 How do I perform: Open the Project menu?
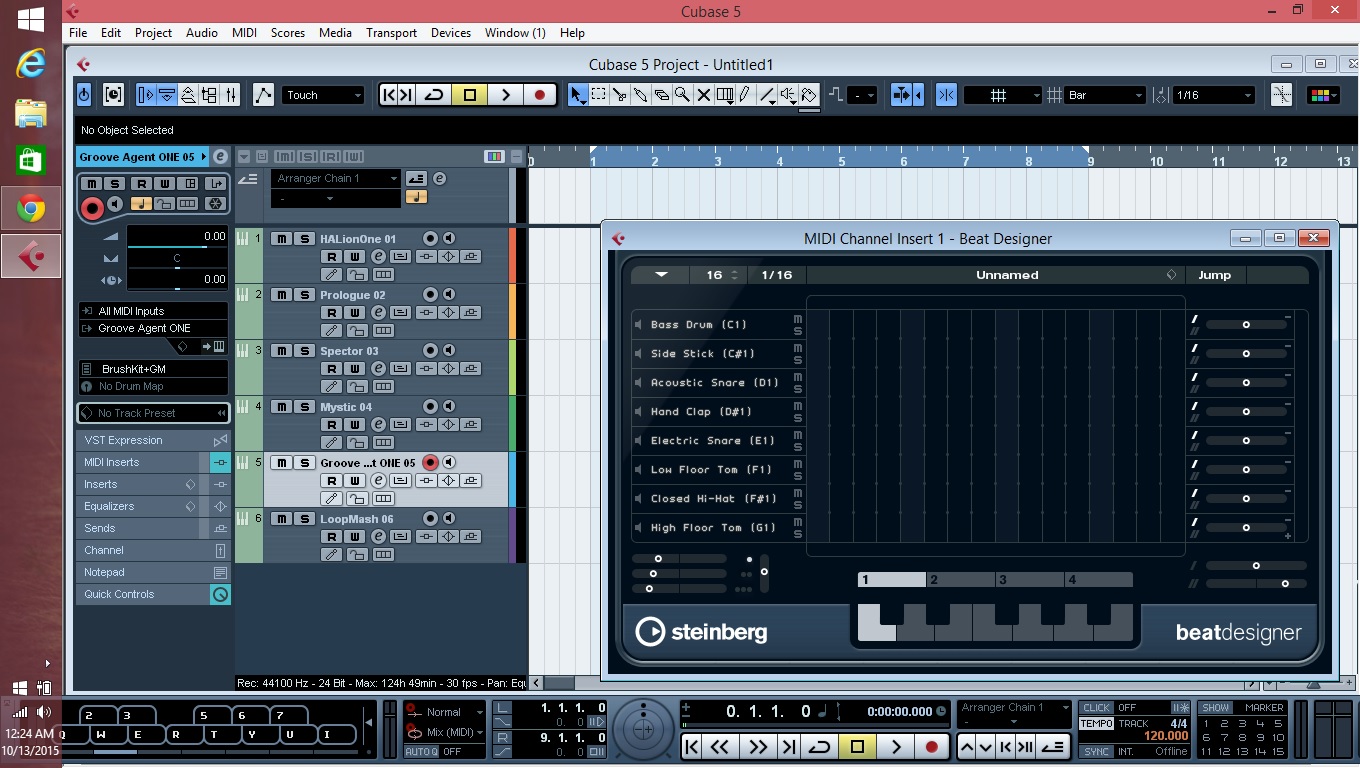pos(153,33)
